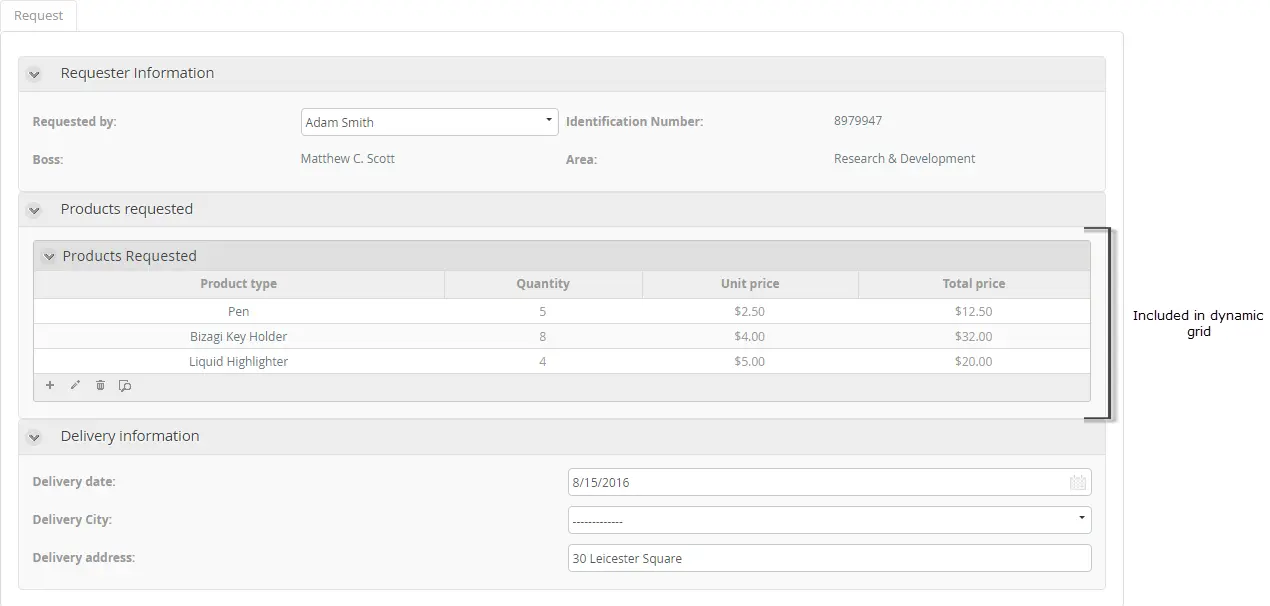Sort by the Quantity column header
This screenshot has width=1270, height=606.
[543, 284]
